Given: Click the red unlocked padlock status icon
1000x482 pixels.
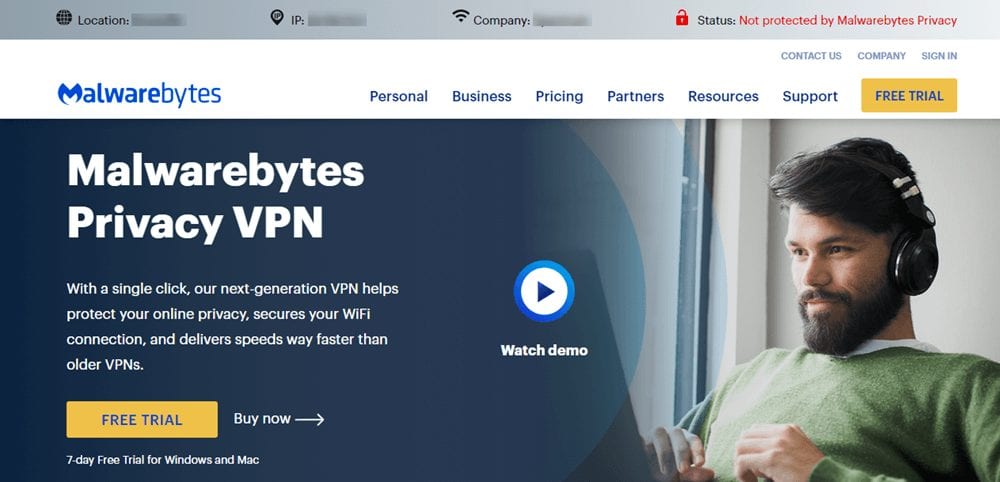Looking at the screenshot, I should (x=682, y=17).
